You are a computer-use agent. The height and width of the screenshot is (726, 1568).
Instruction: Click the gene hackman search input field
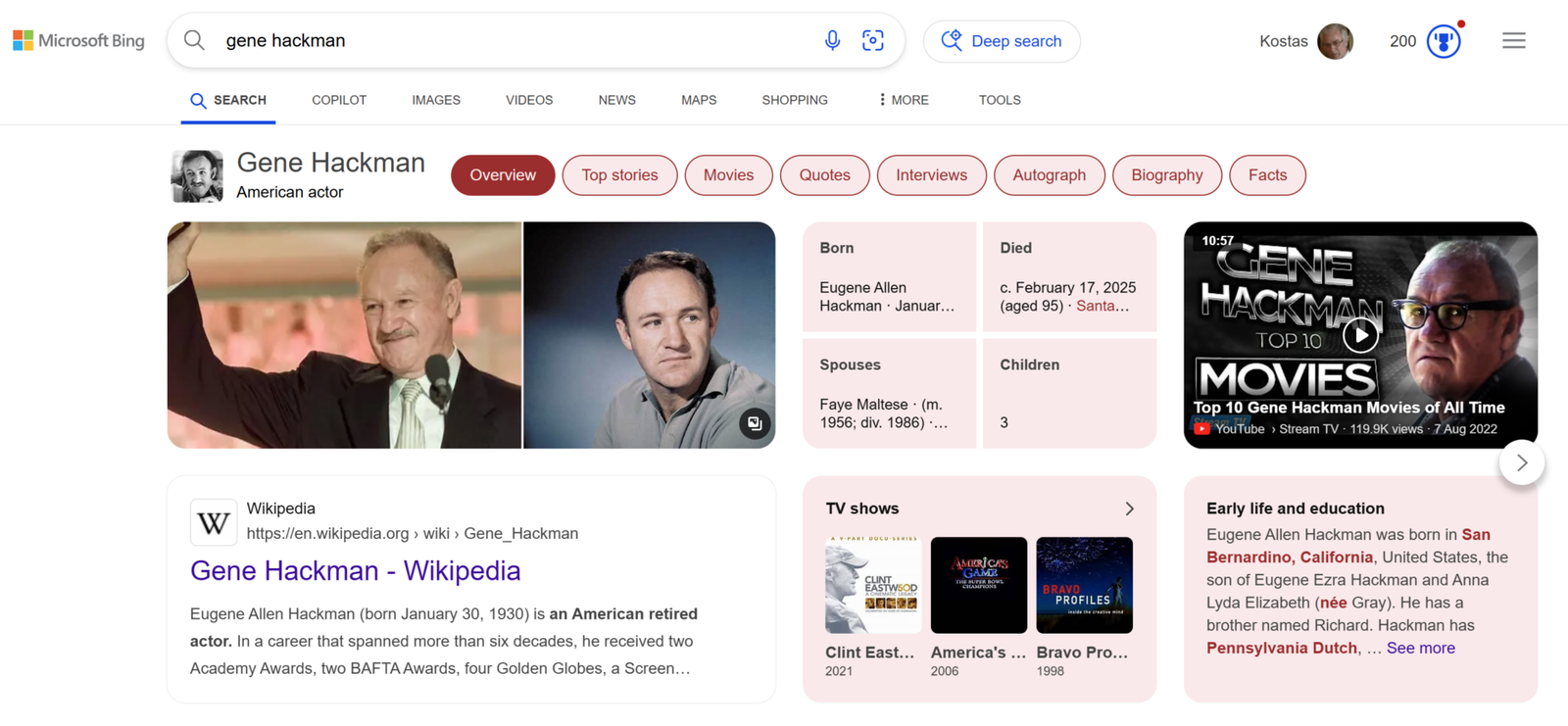click(510, 40)
